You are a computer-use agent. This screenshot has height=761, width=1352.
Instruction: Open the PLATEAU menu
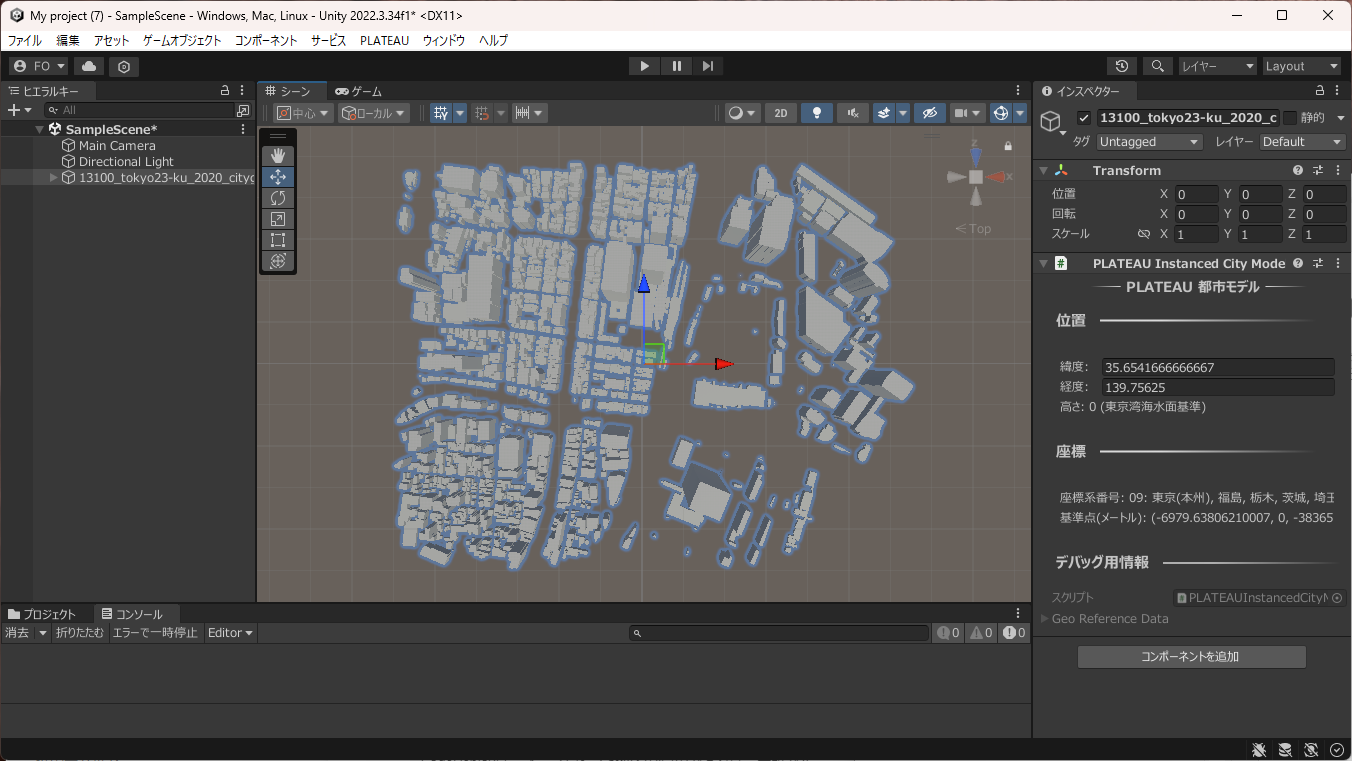click(385, 41)
